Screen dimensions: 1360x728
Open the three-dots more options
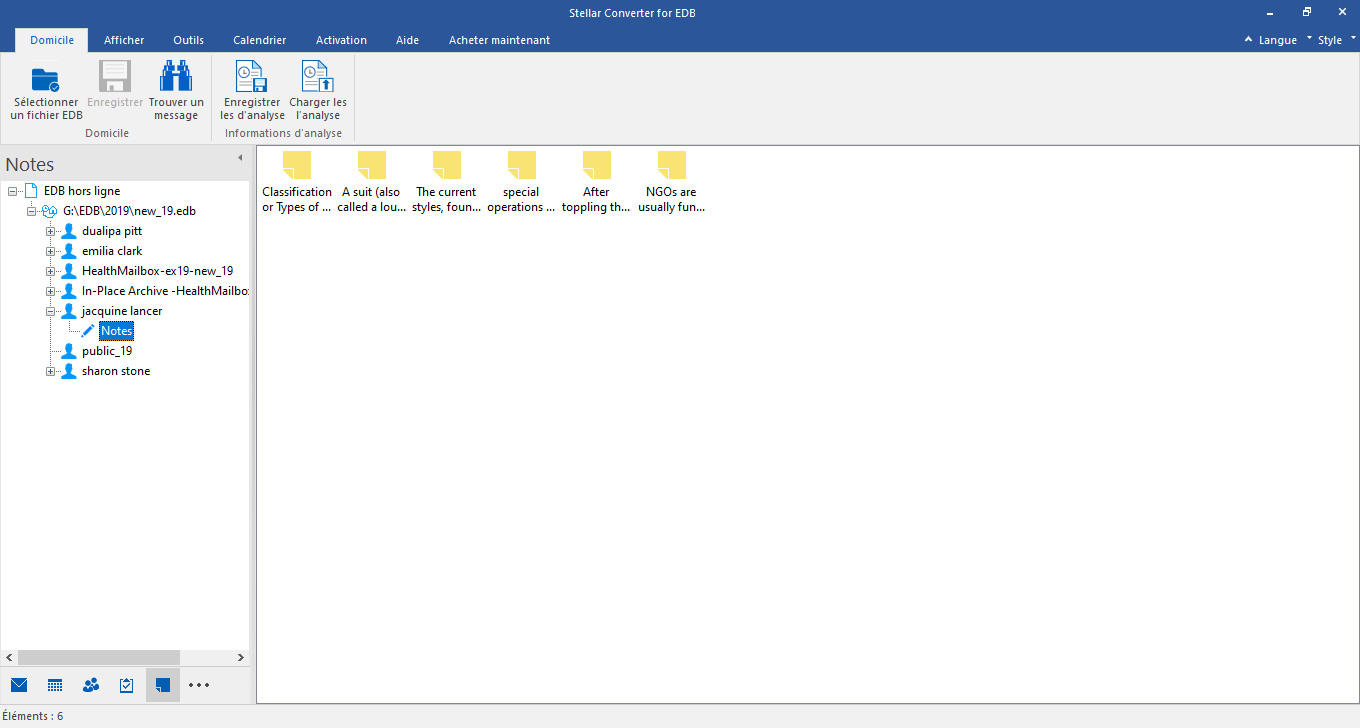(x=199, y=685)
